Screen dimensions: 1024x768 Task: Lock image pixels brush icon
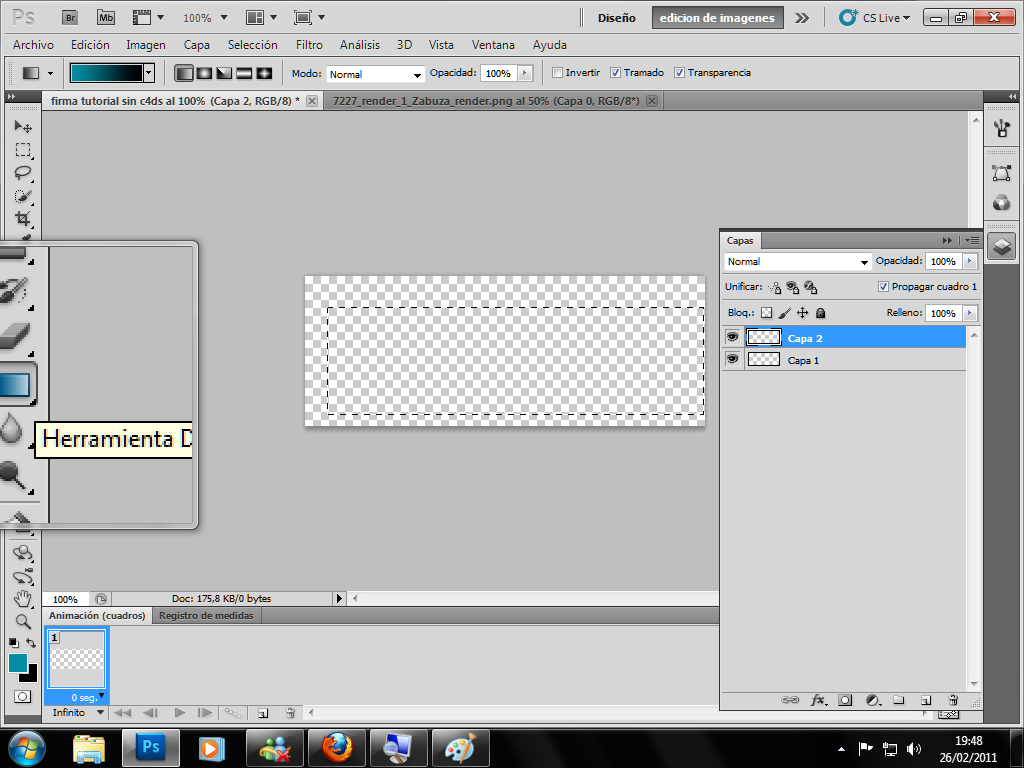tap(784, 313)
